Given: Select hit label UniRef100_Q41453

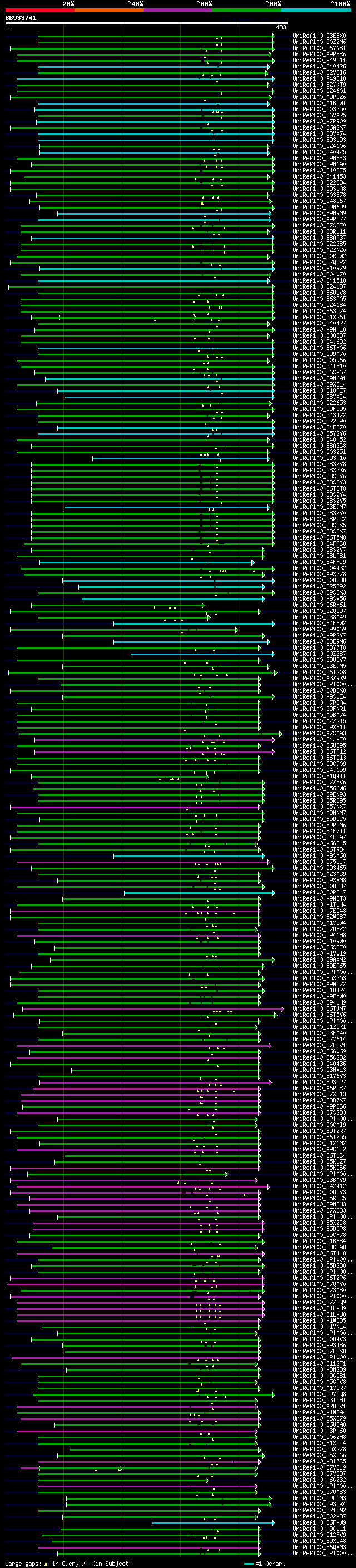Looking at the screenshot, I should click(x=319, y=176).
